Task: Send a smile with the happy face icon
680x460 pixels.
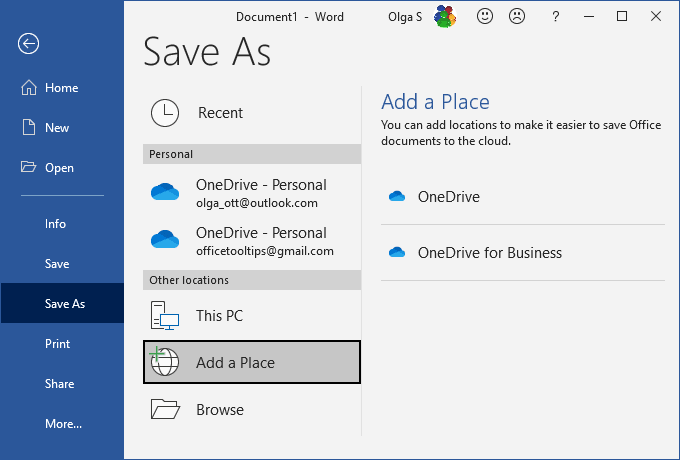Action: coord(485,16)
